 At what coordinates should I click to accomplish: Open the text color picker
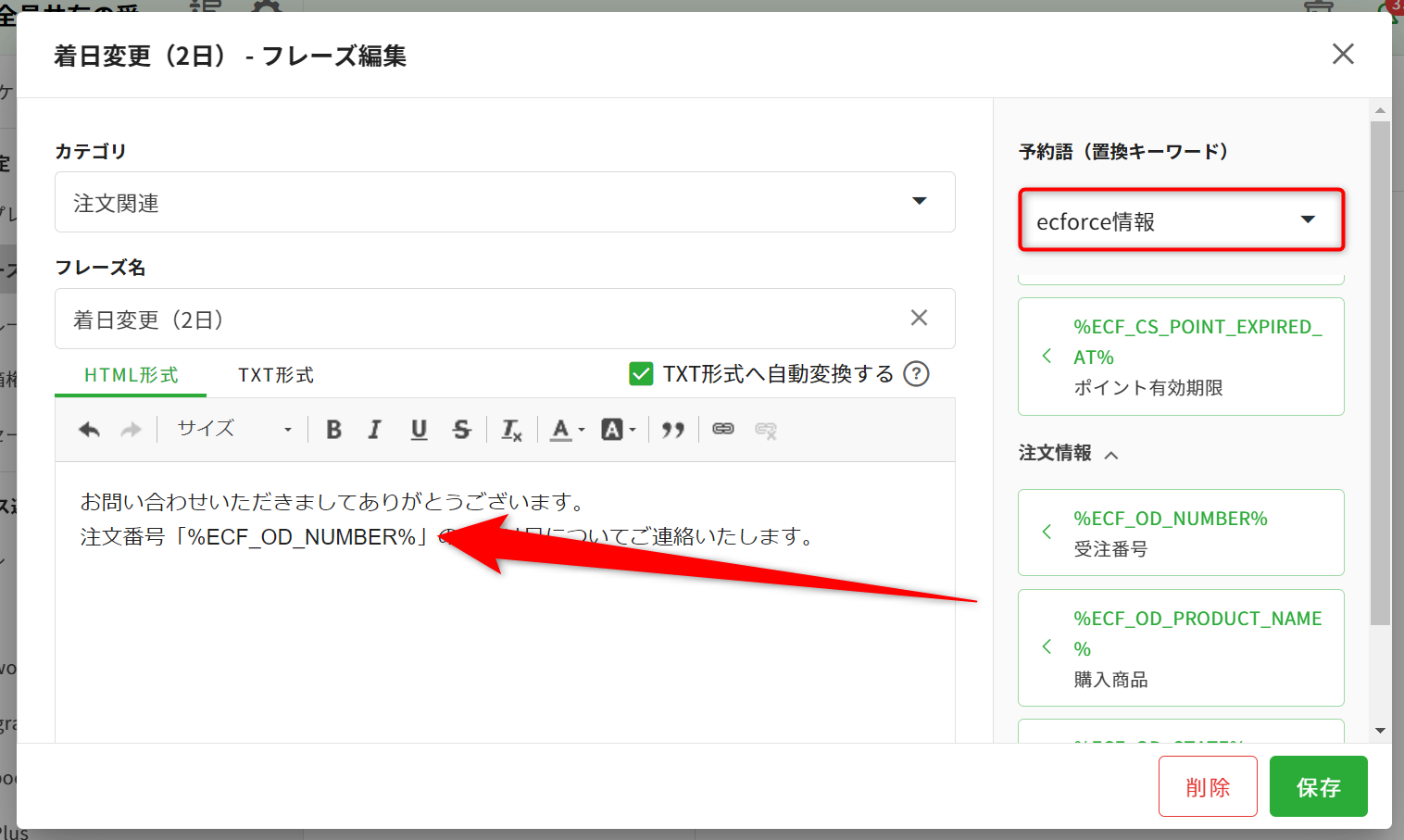coord(567,430)
